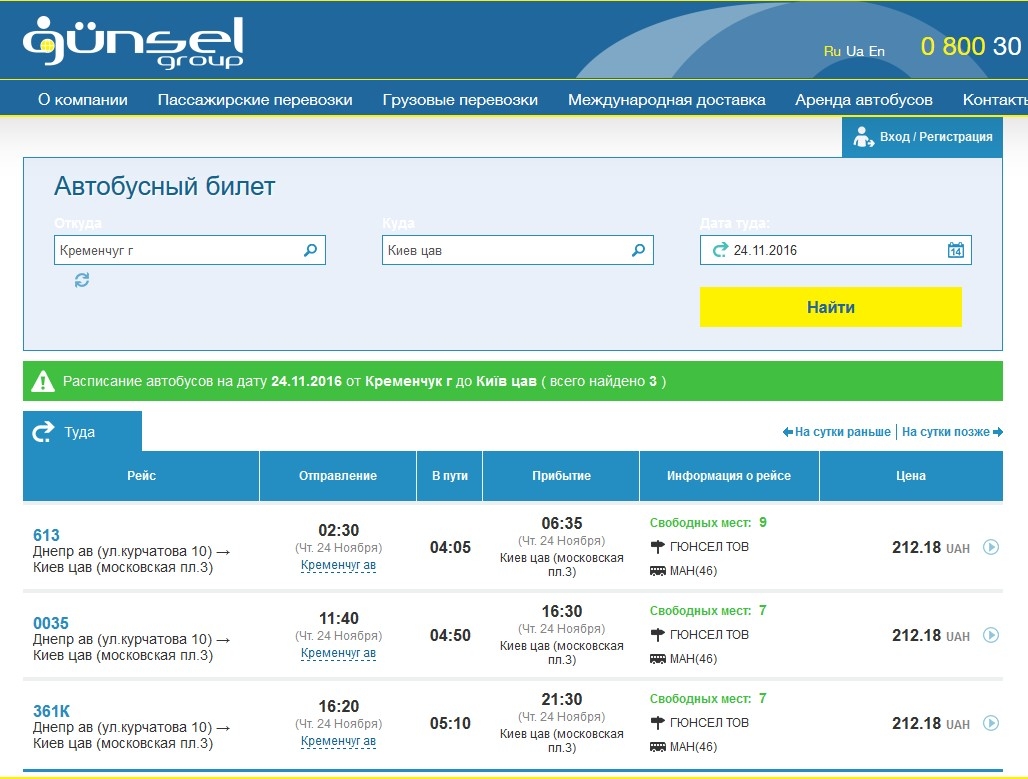Open the calendar icon in the date field
The image size is (1028, 779).
coord(955,250)
